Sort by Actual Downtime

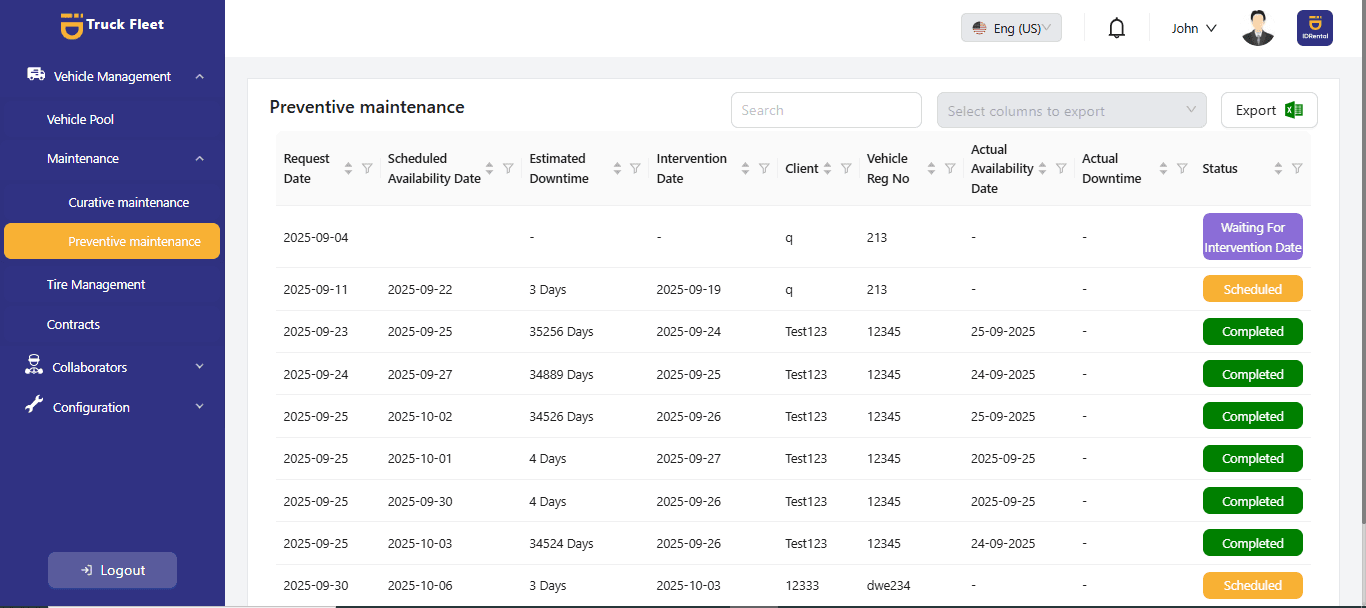tap(1163, 168)
